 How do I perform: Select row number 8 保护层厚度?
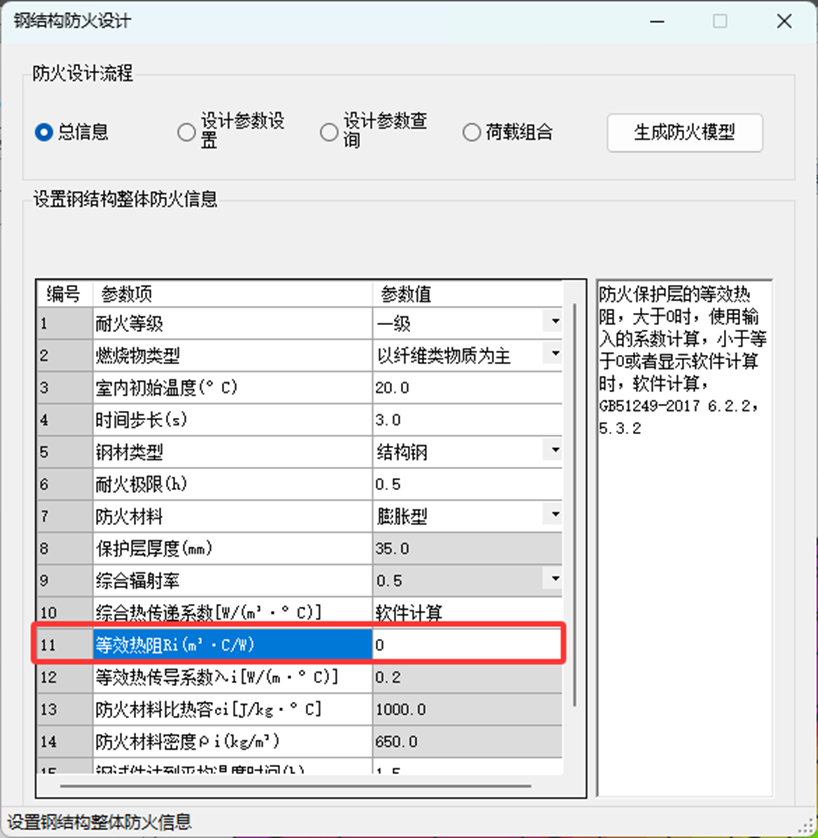point(64,548)
